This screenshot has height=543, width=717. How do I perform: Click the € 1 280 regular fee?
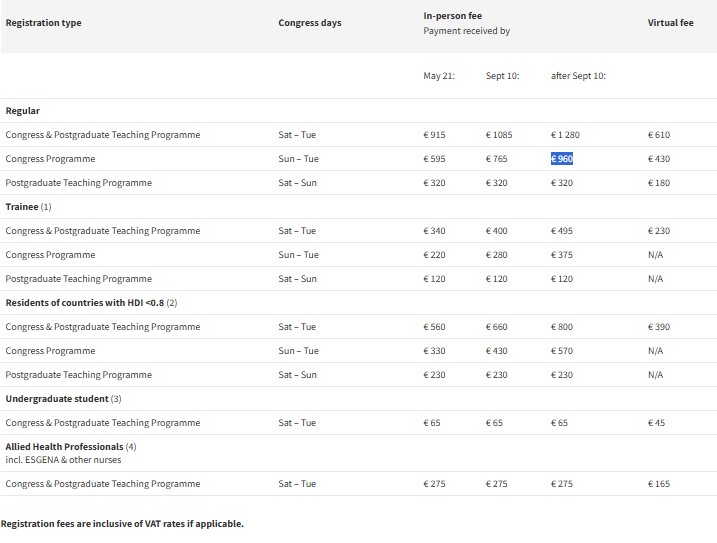coord(565,135)
